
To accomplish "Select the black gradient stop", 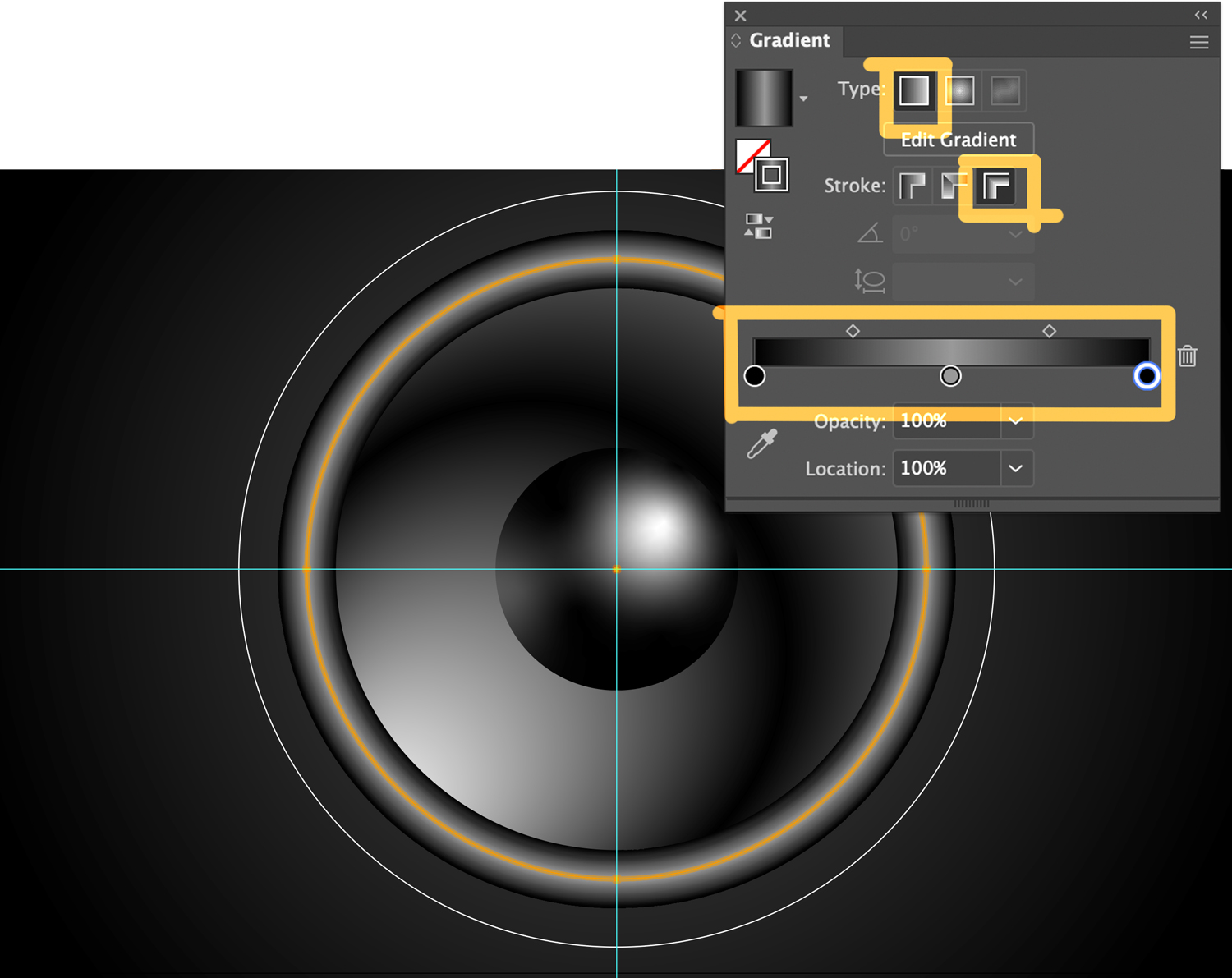I will click(756, 376).
